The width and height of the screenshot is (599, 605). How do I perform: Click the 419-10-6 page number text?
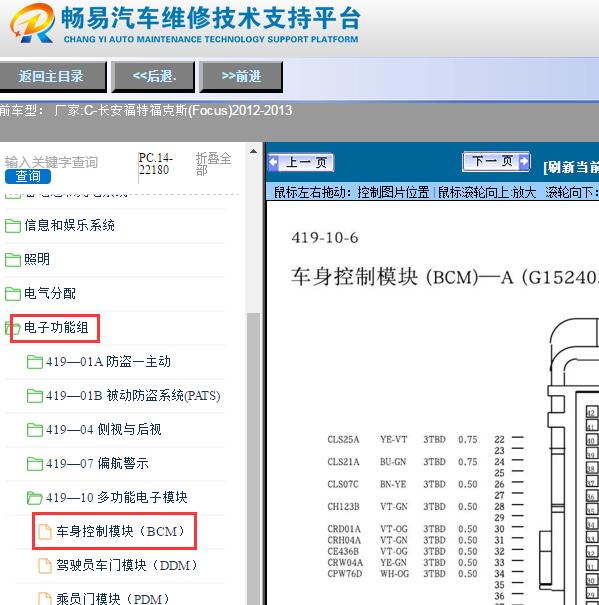(x=325, y=238)
